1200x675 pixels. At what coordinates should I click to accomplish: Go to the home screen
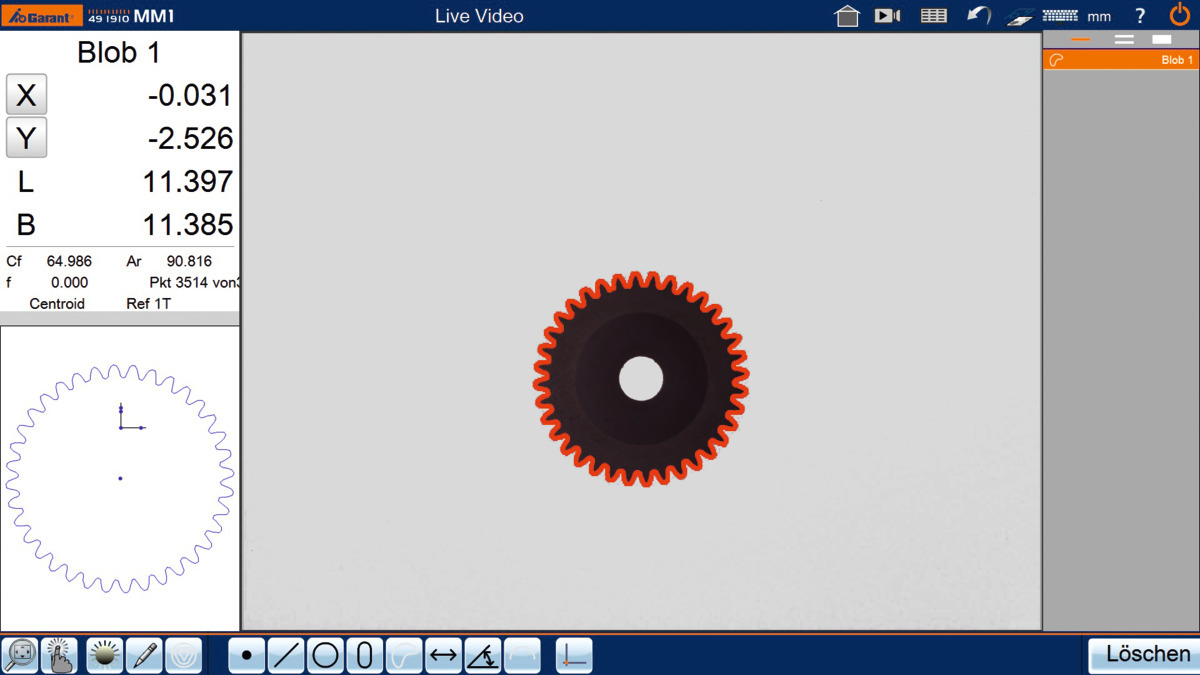click(x=847, y=16)
